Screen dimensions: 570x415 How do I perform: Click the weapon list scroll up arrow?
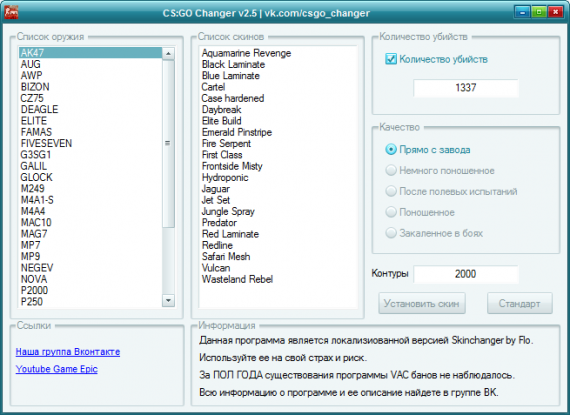[168, 54]
